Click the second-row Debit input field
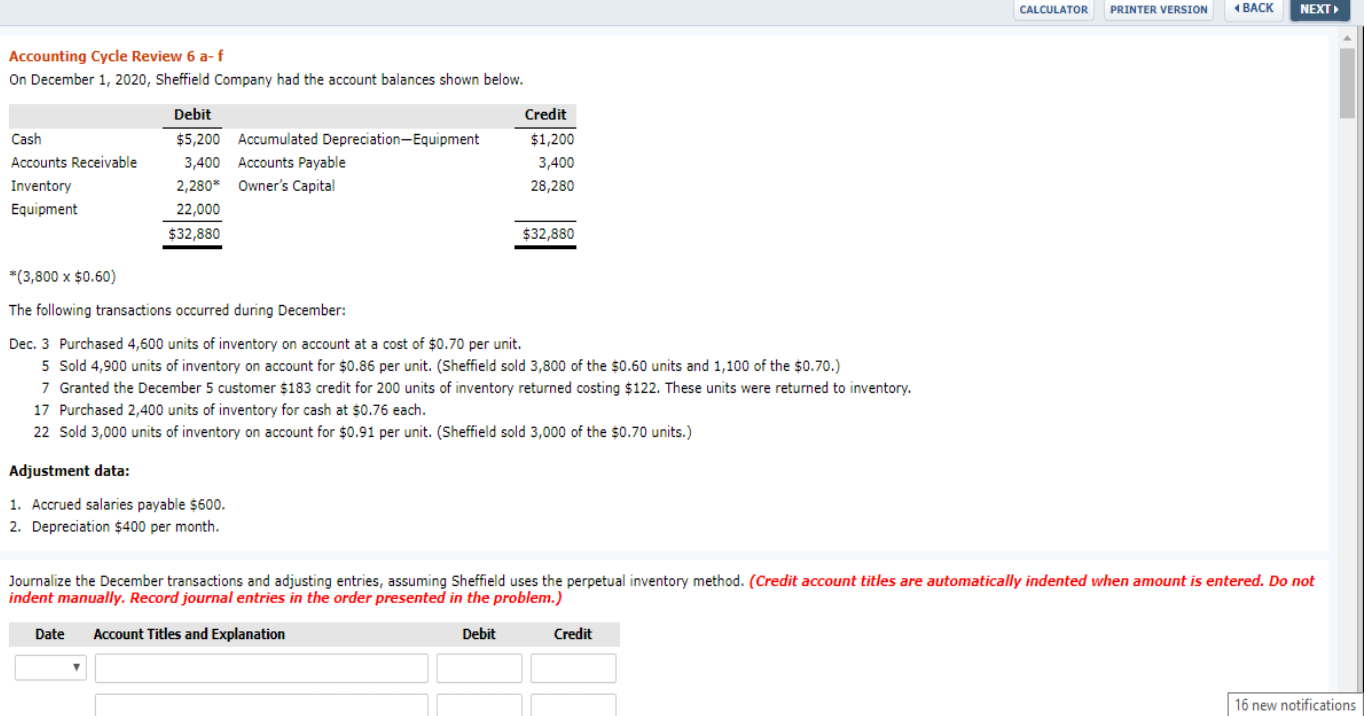 point(479,705)
